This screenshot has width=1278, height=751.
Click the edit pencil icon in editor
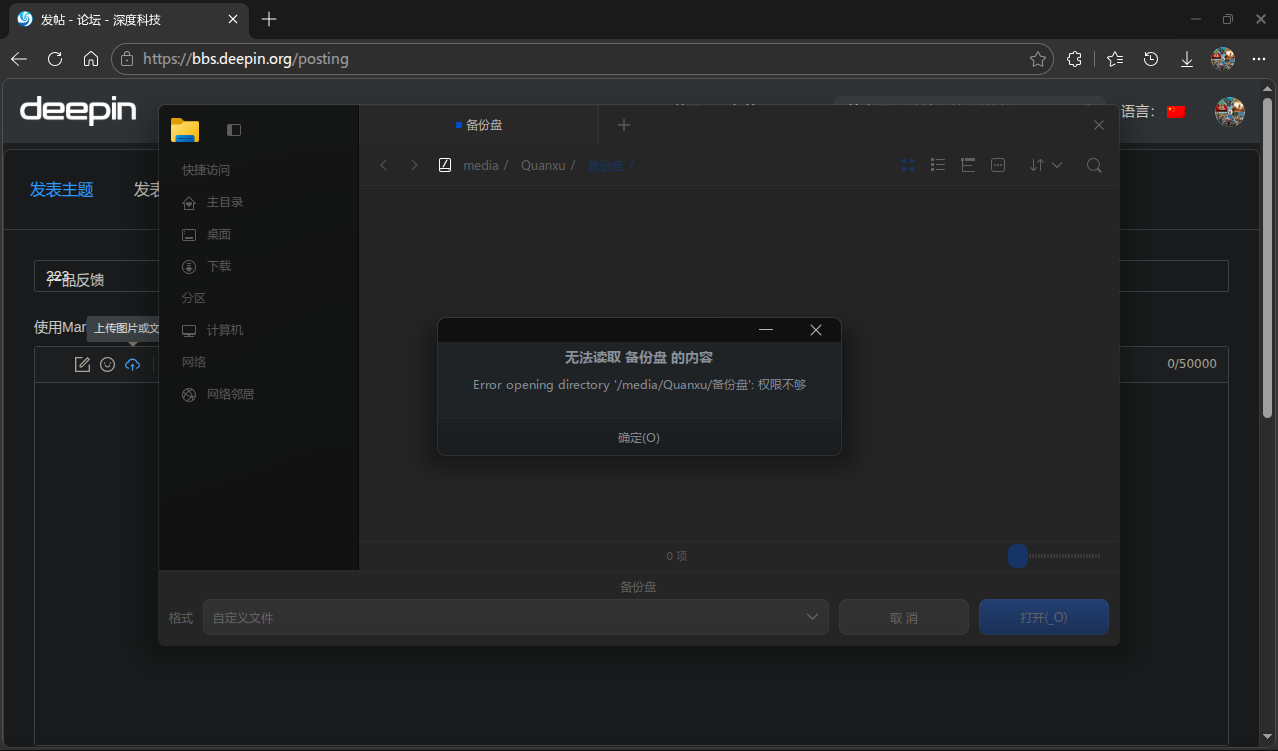click(82, 365)
